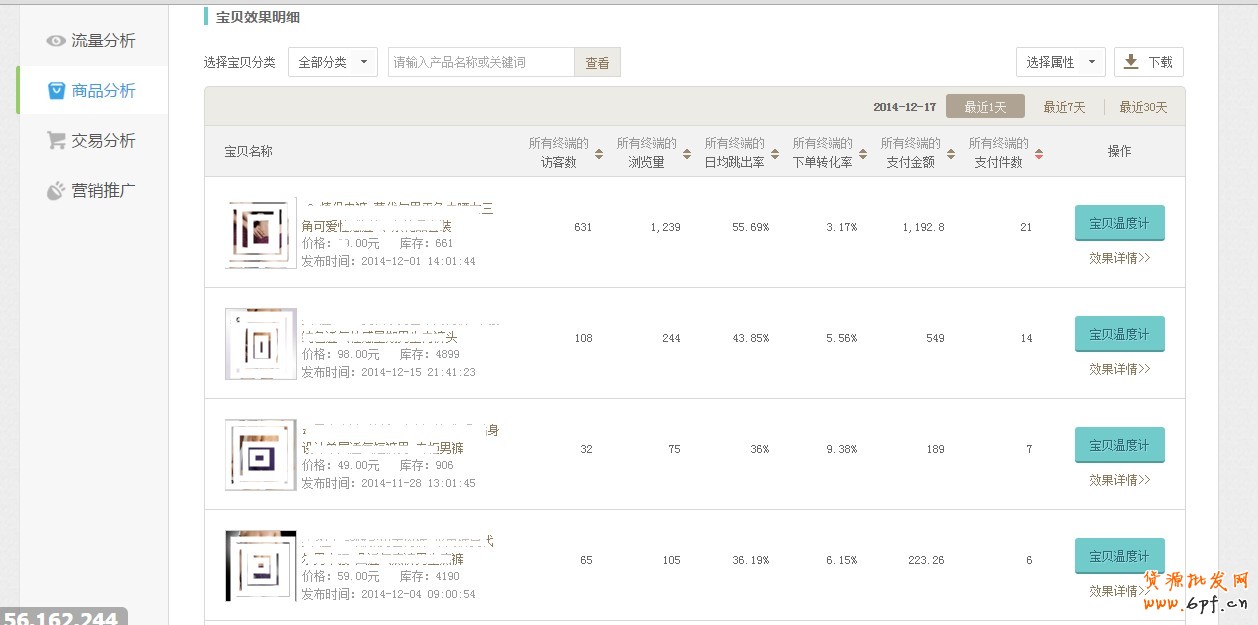Click the shopping bag icon beside 商品分析

[x=57, y=91]
